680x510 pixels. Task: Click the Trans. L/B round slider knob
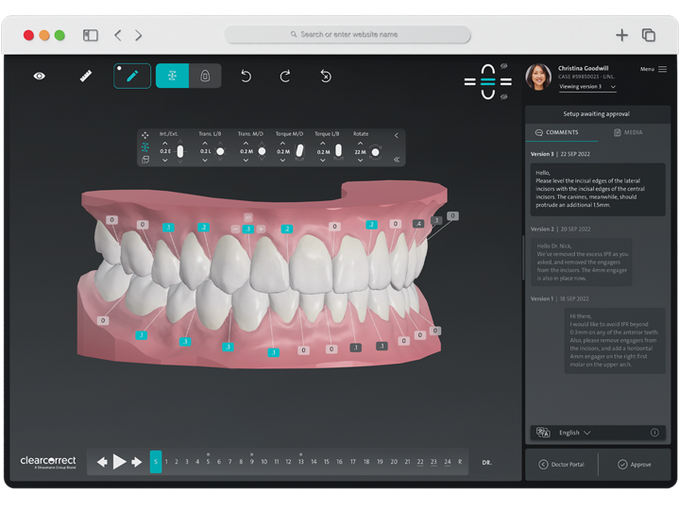pyautogui.click(x=220, y=151)
